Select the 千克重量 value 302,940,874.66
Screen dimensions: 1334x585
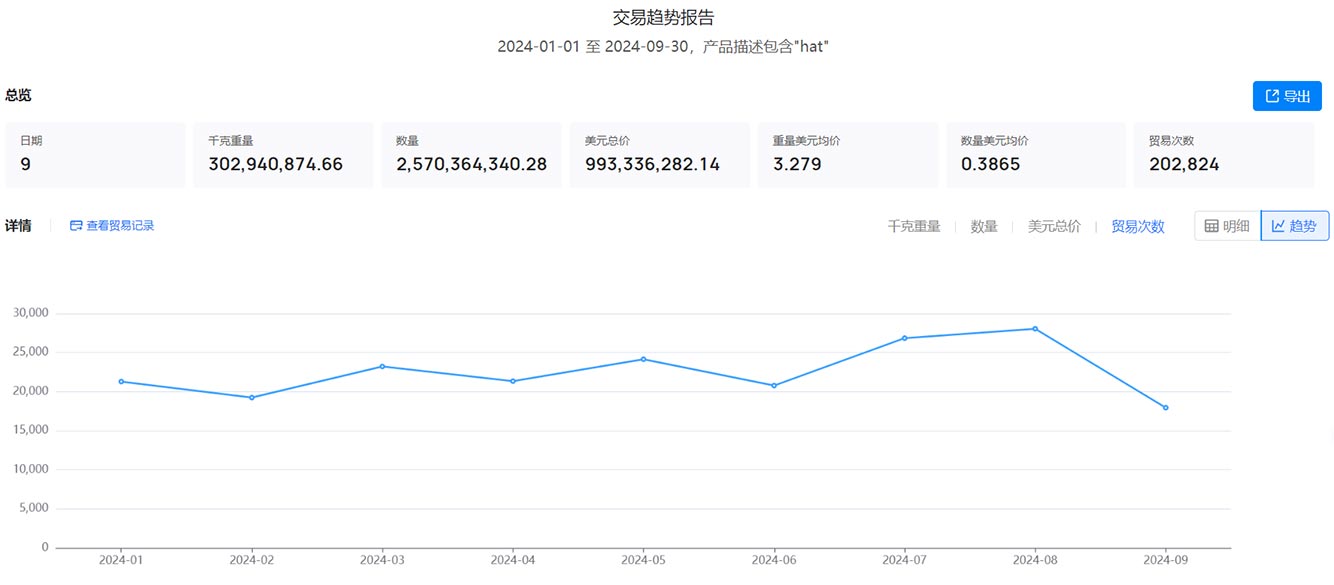275,165
